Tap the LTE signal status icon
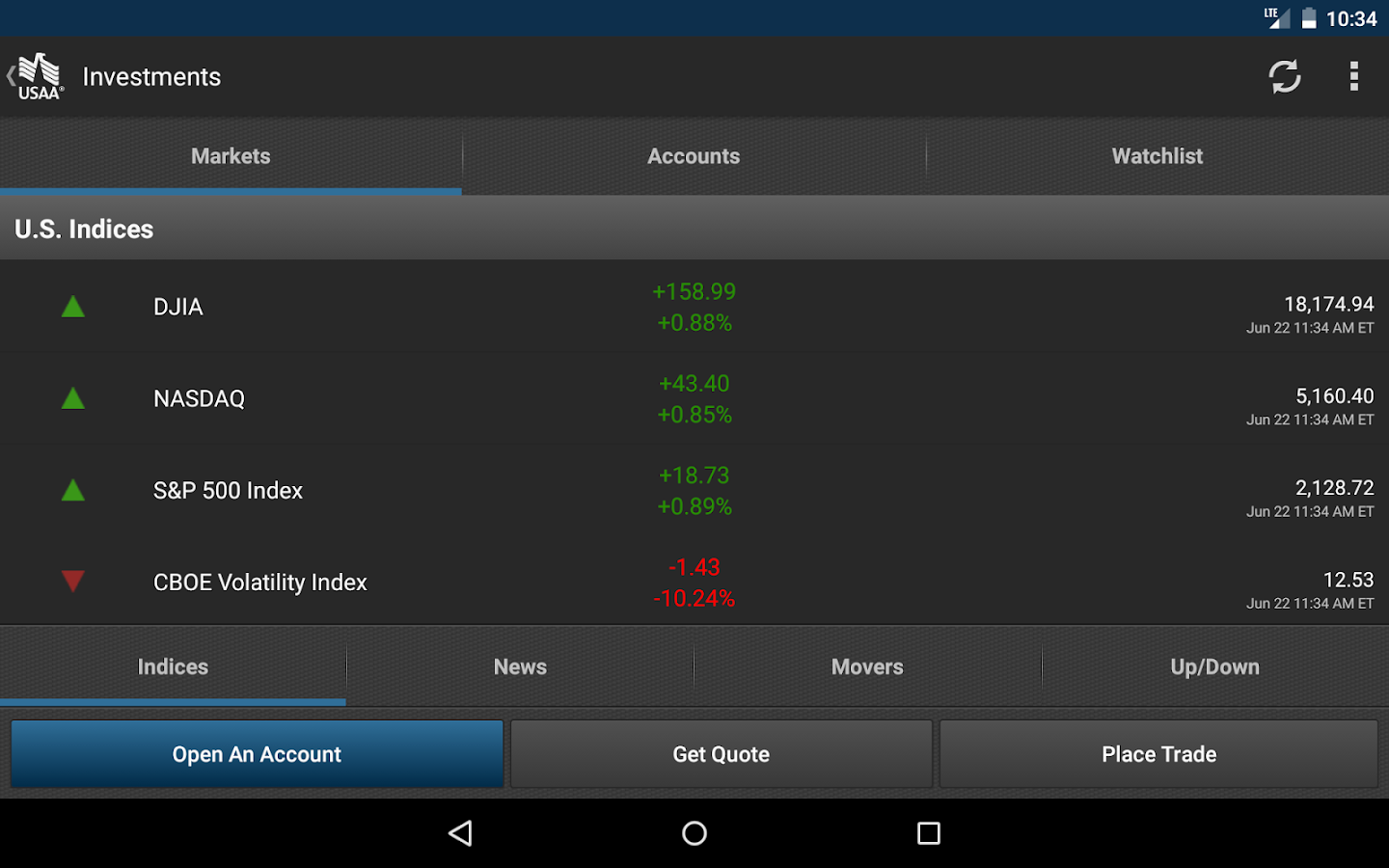 pyautogui.click(x=1277, y=18)
